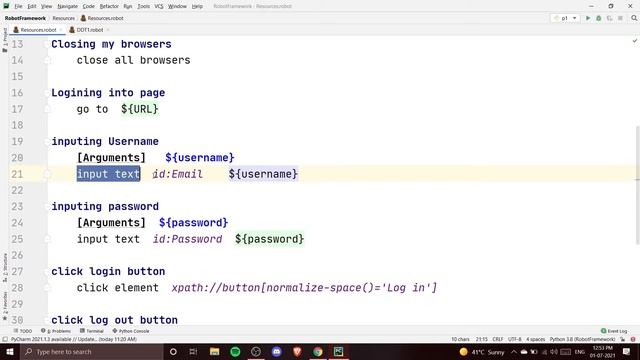
Task: Open the Project tool window sidebar button
Action: 5,40
